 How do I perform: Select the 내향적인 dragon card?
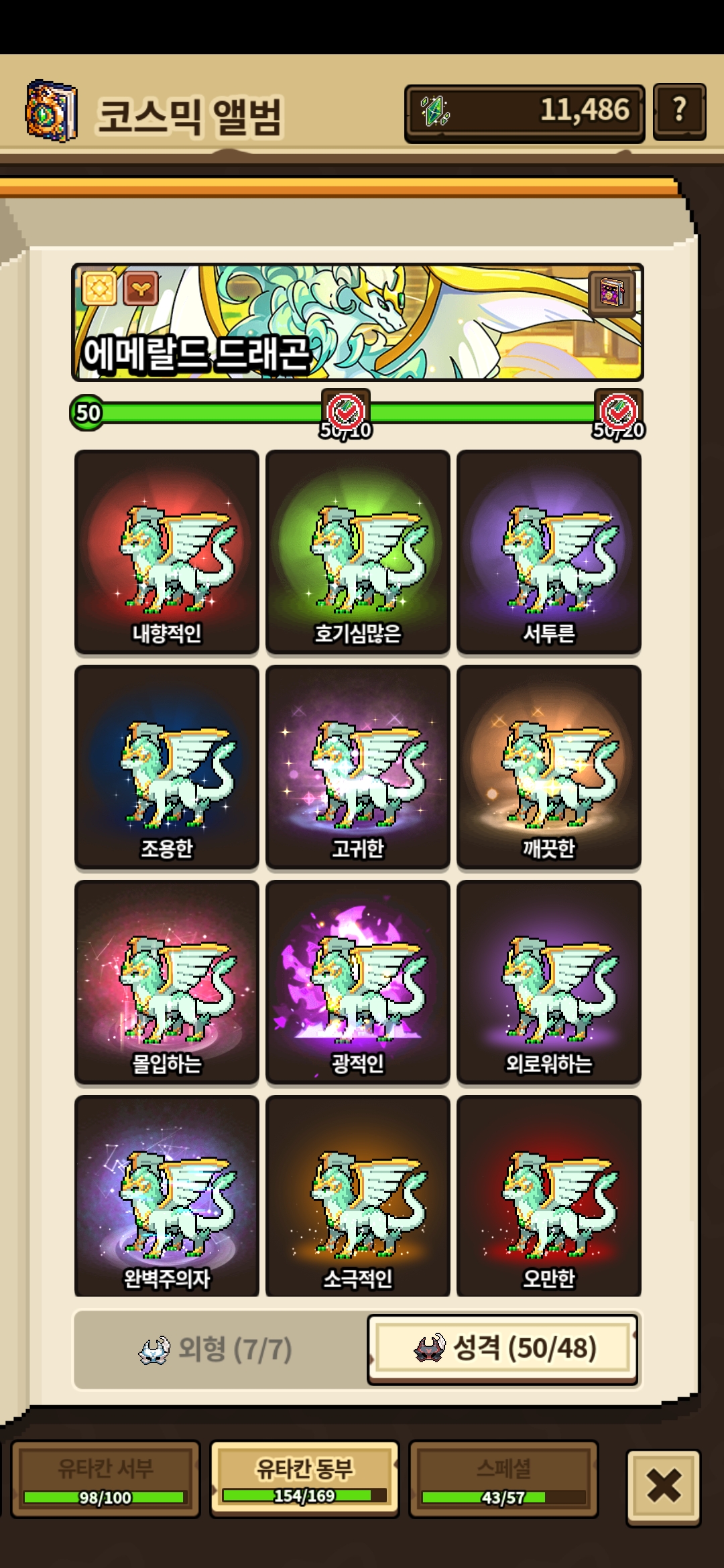pos(167,551)
